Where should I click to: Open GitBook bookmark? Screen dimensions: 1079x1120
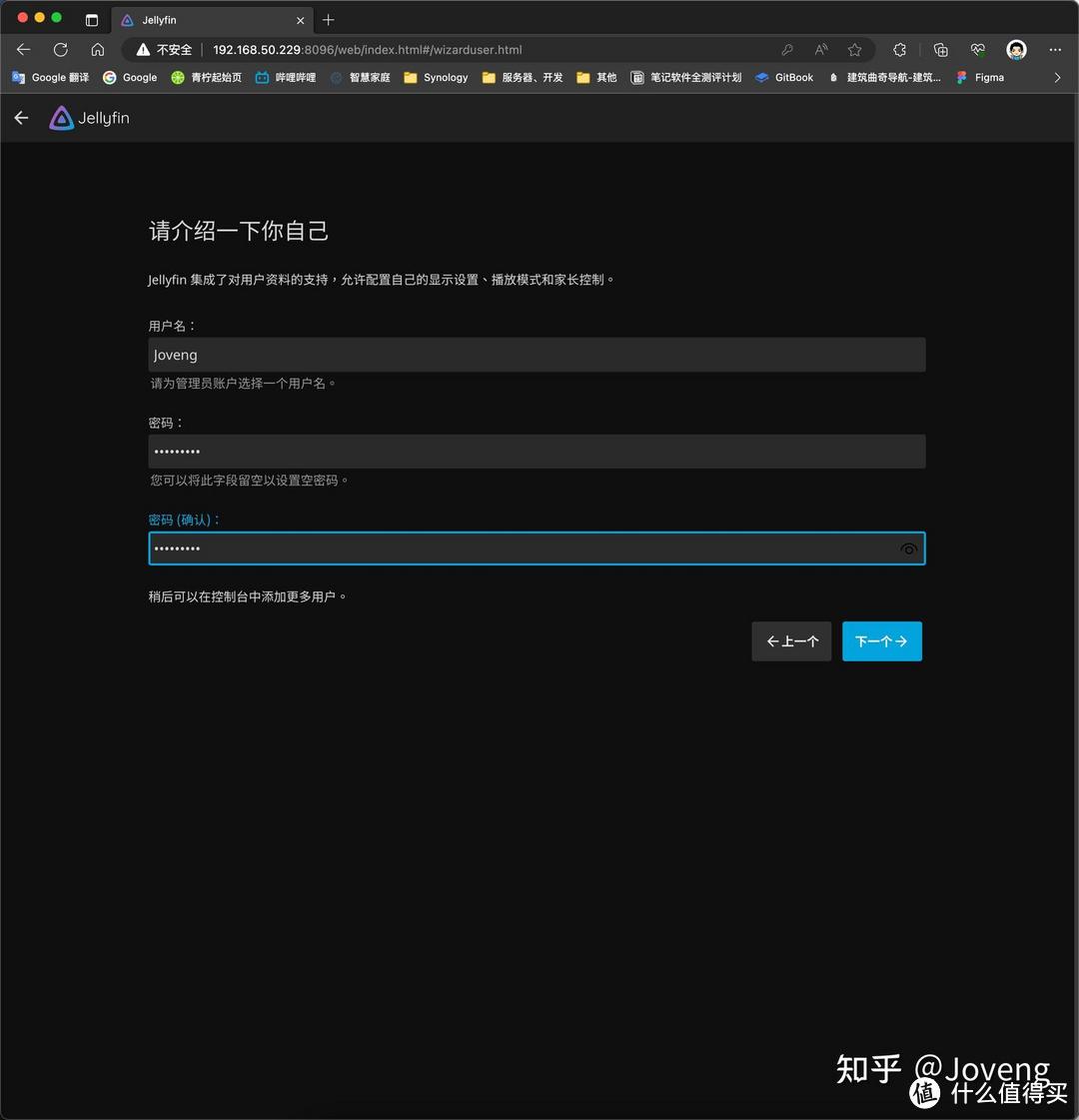(x=784, y=77)
